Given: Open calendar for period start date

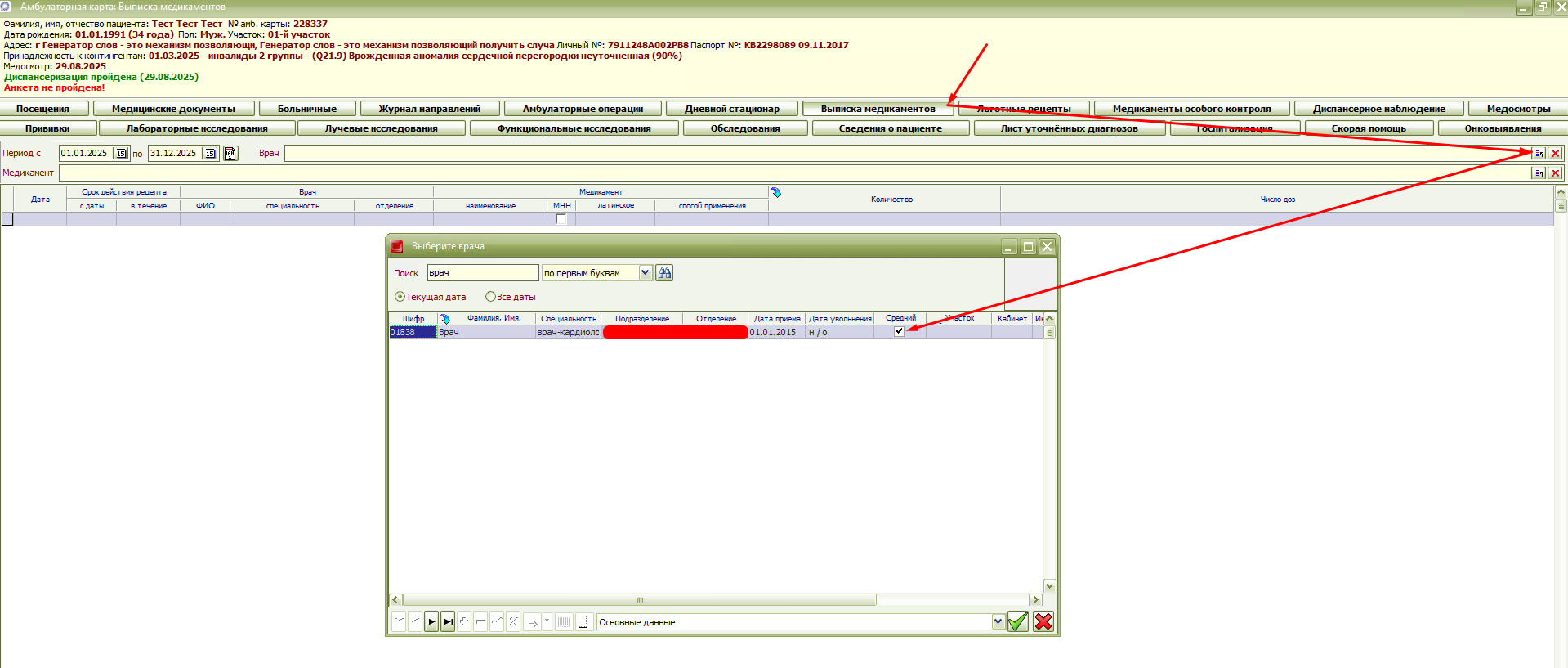Looking at the screenshot, I should (121, 154).
